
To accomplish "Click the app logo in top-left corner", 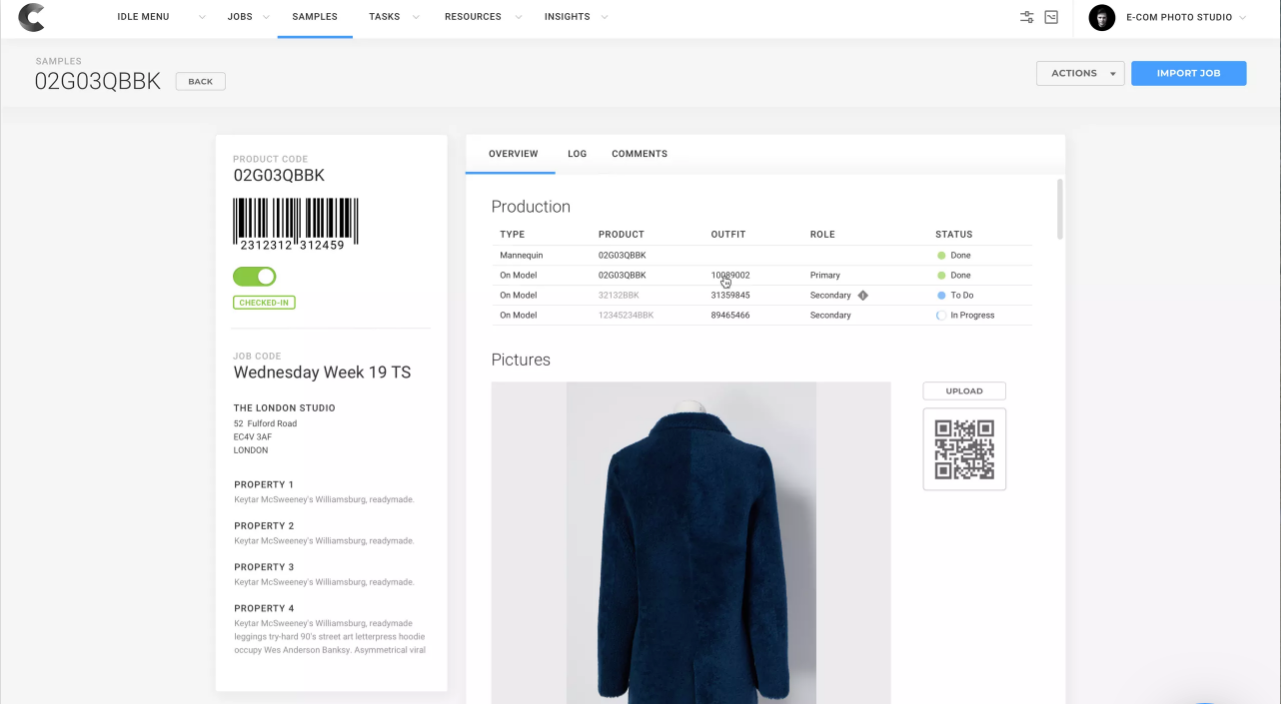I will pos(31,17).
